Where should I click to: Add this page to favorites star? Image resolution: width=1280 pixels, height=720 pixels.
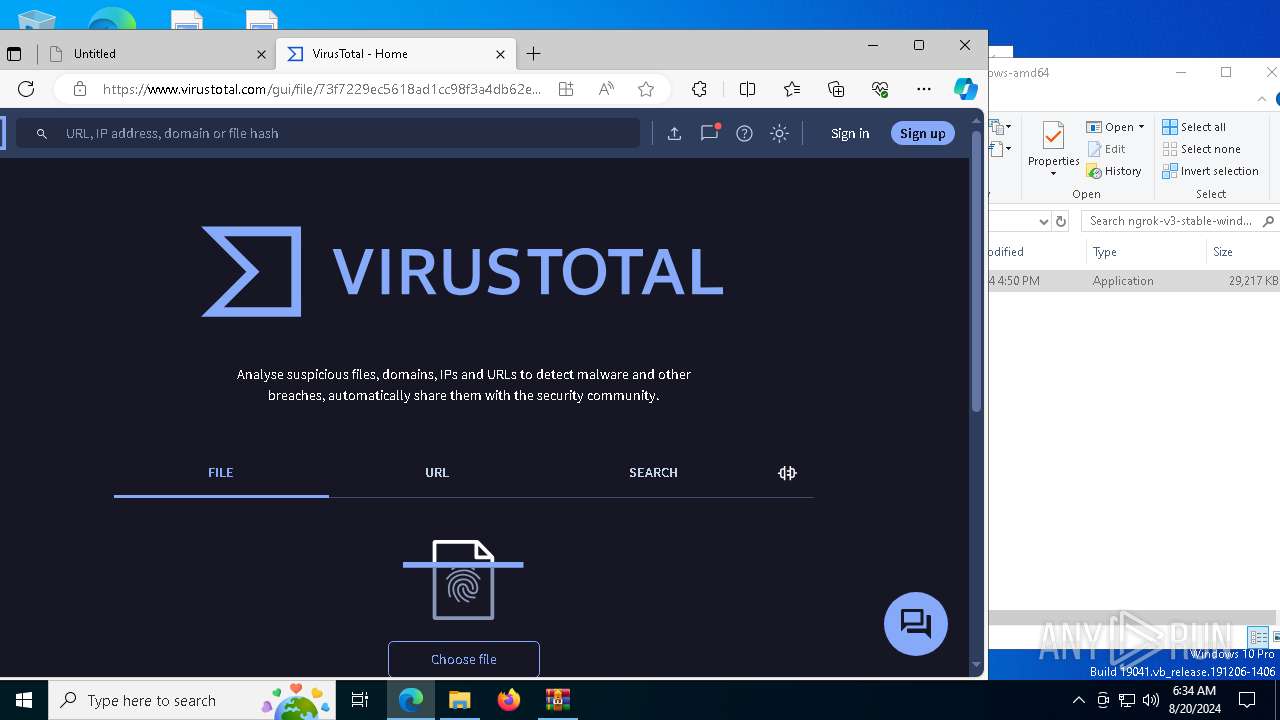tap(646, 89)
